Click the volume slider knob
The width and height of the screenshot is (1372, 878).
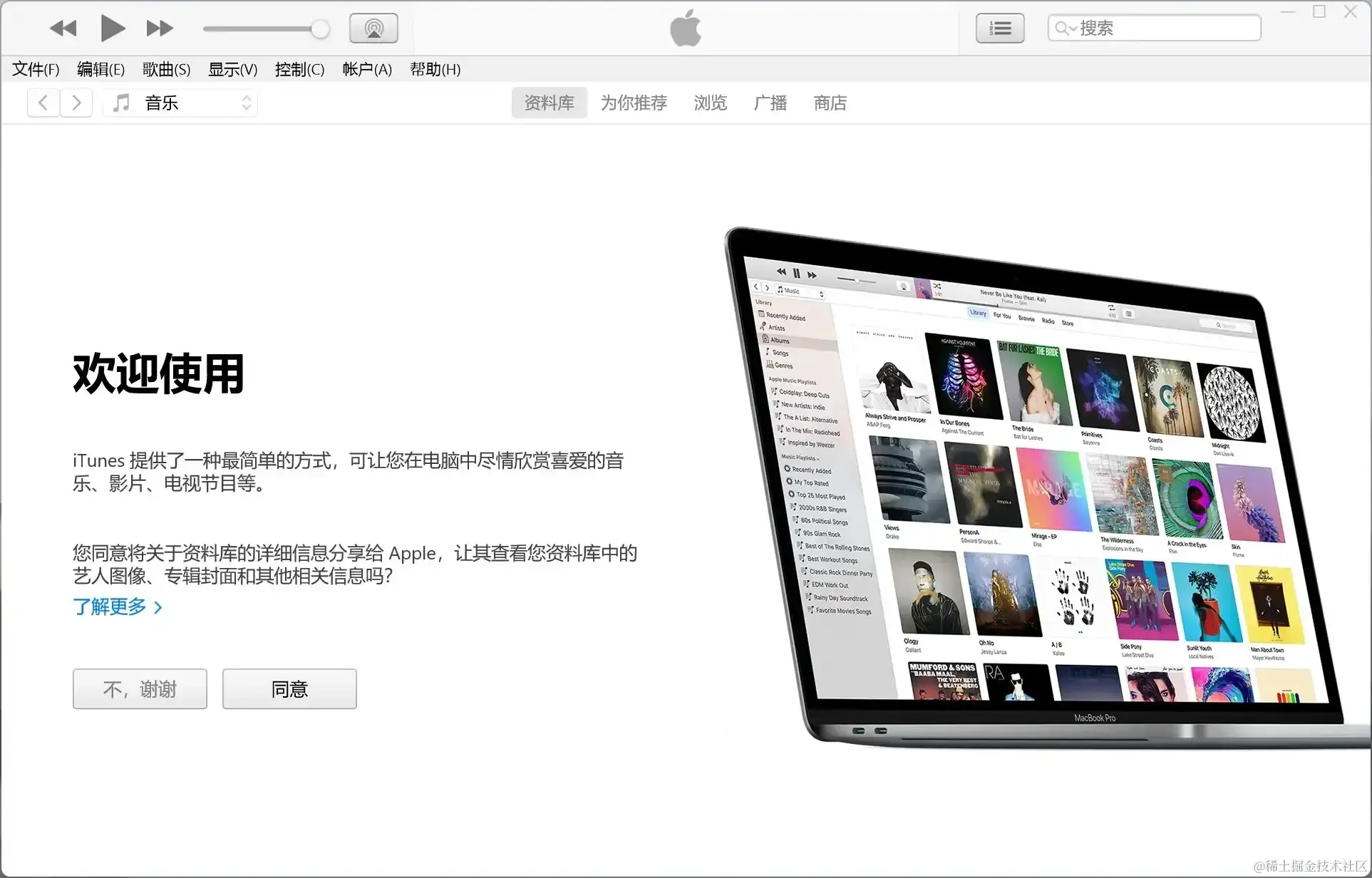320,29
